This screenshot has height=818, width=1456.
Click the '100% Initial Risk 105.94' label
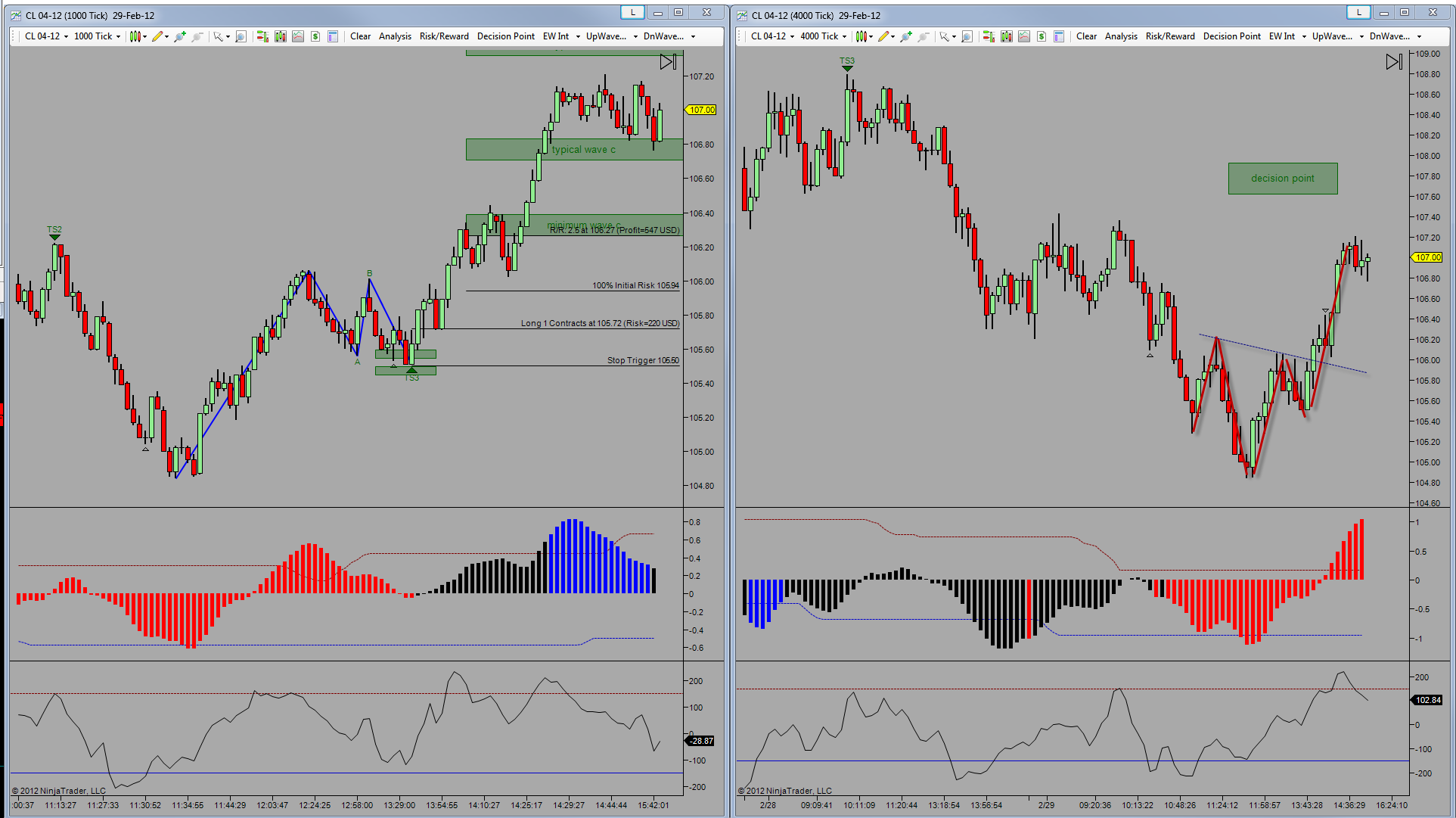[x=635, y=285]
